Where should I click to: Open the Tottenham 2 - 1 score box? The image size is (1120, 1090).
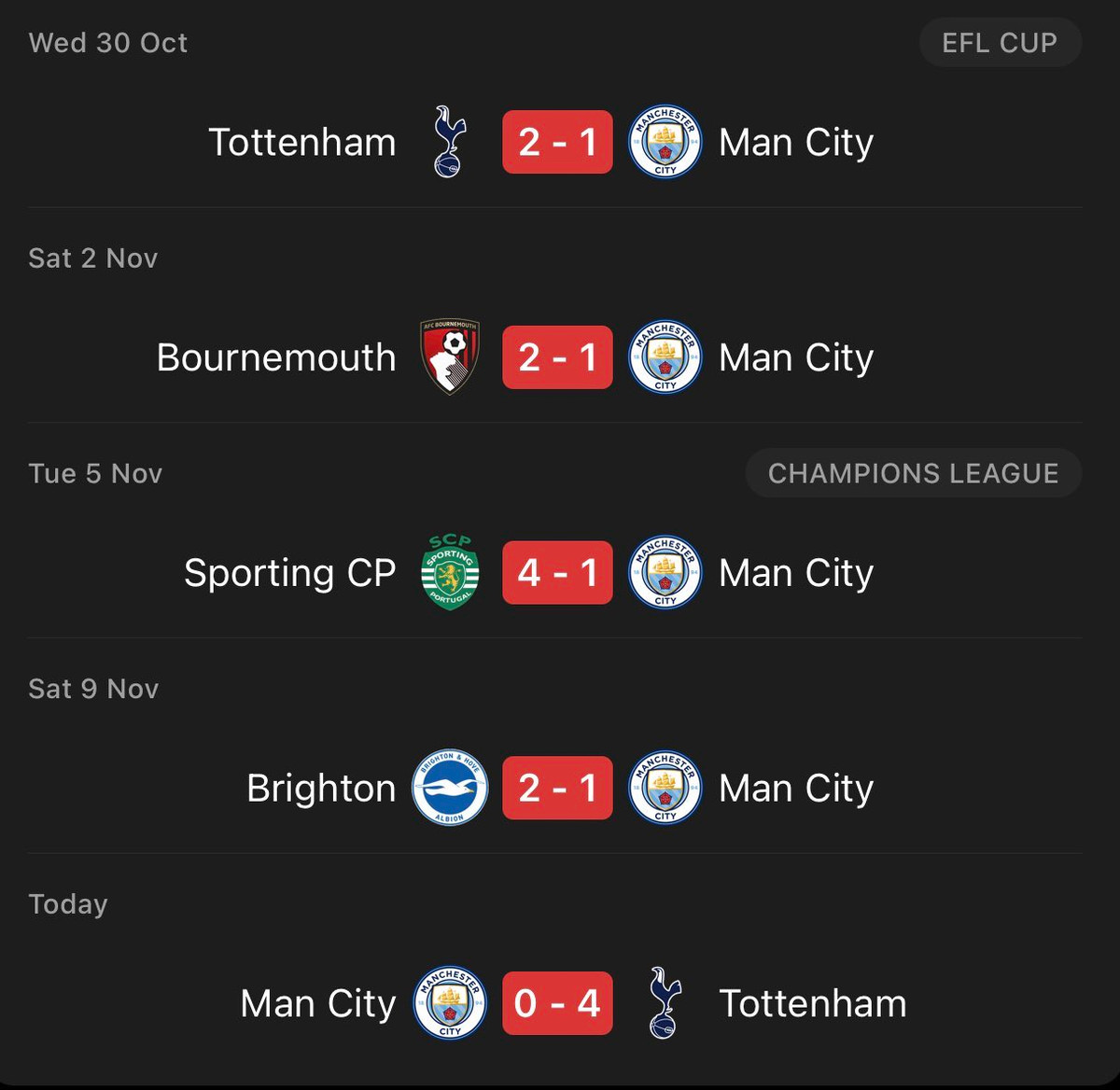pyautogui.click(x=557, y=142)
